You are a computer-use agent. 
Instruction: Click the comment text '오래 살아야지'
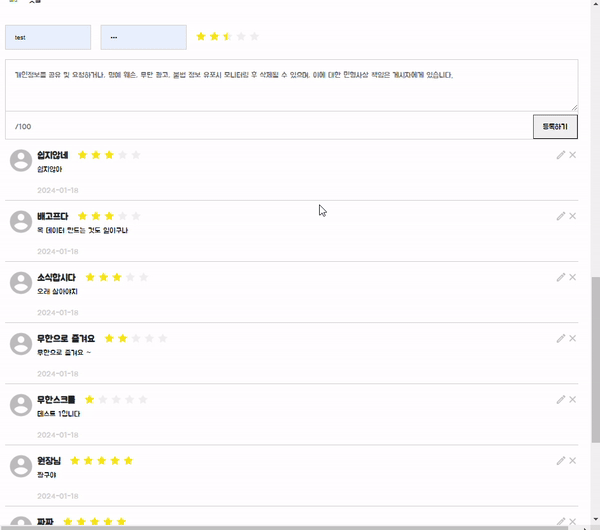(x=57, y=292)
